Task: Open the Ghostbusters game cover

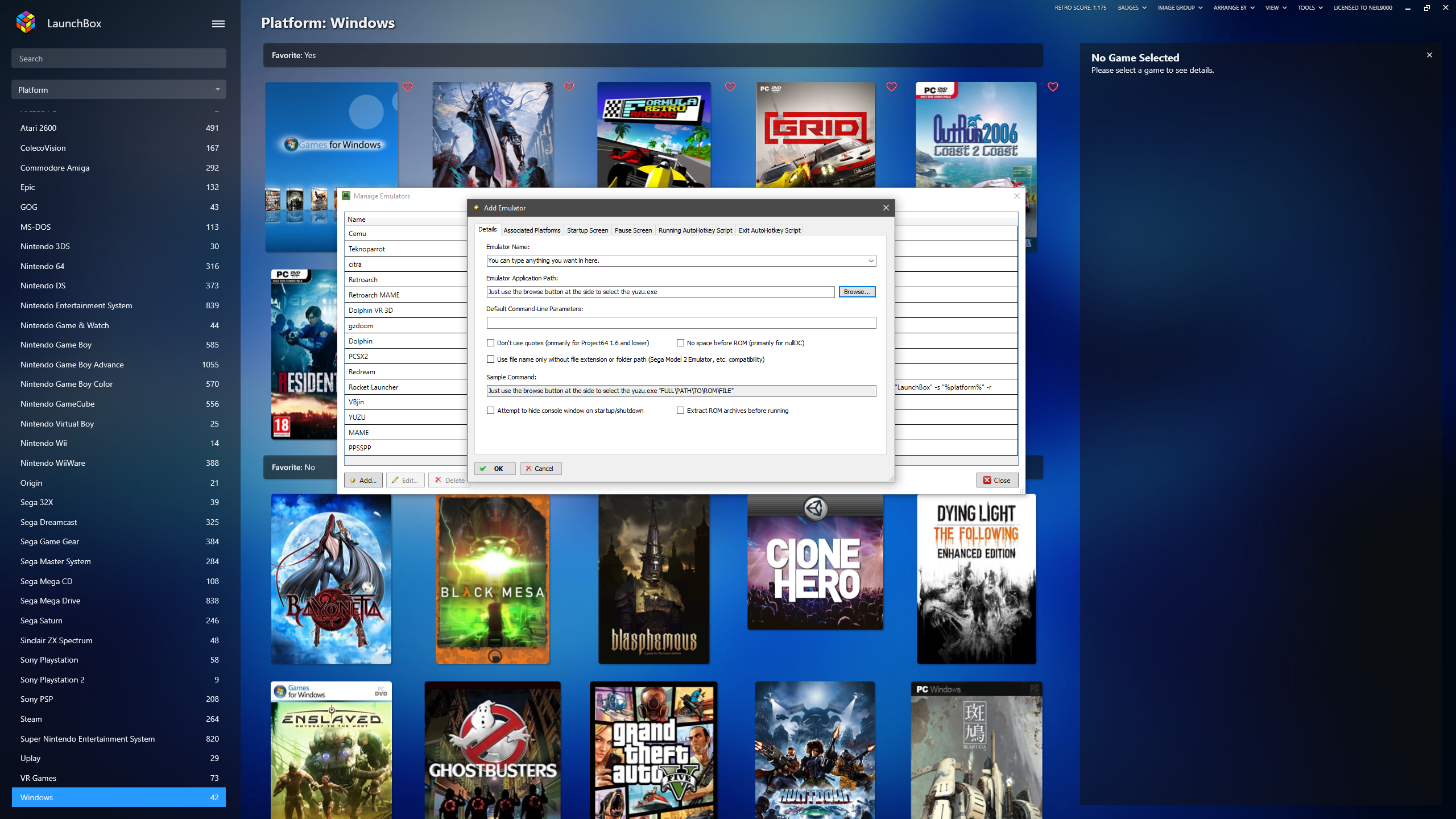Action: (493, 750)
